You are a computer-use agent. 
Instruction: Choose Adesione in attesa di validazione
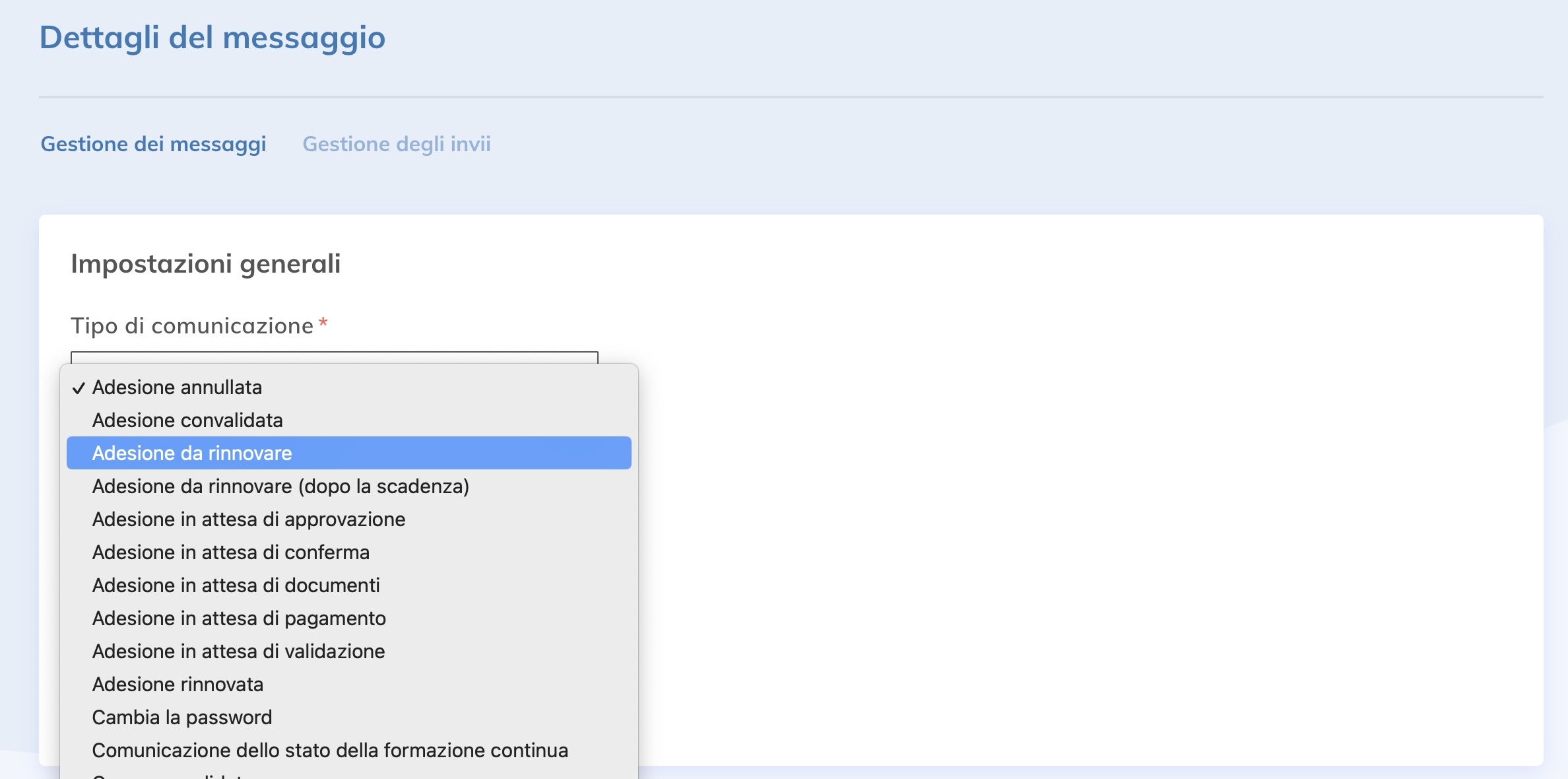(239, 652)
